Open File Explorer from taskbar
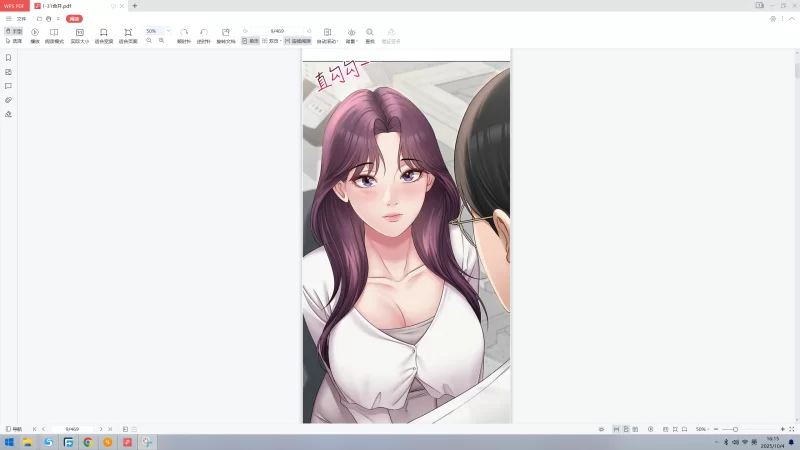 [x=28, y=442]
